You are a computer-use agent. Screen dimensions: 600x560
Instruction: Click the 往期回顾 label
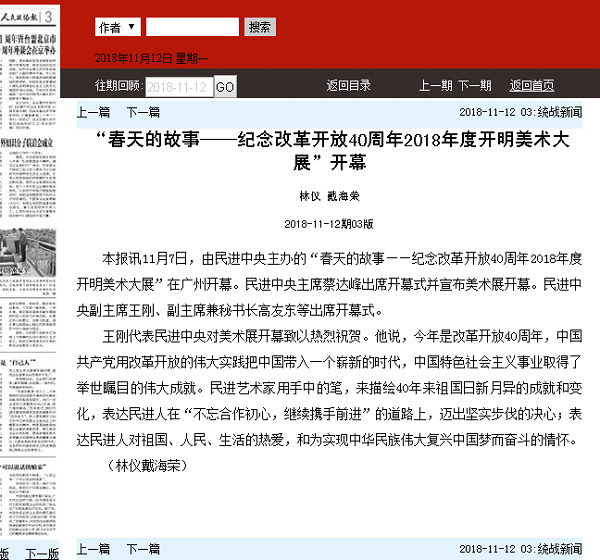[119, 85]
